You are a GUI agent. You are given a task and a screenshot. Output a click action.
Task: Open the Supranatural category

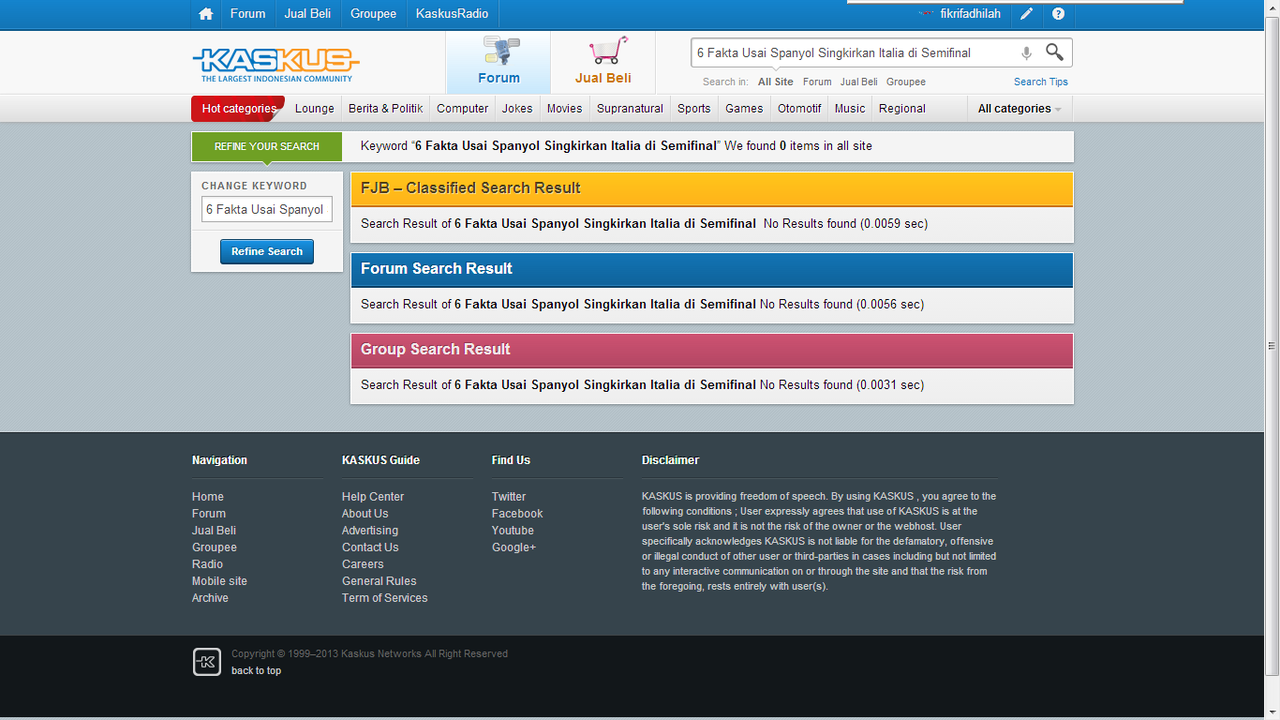(x=630, y=109)
